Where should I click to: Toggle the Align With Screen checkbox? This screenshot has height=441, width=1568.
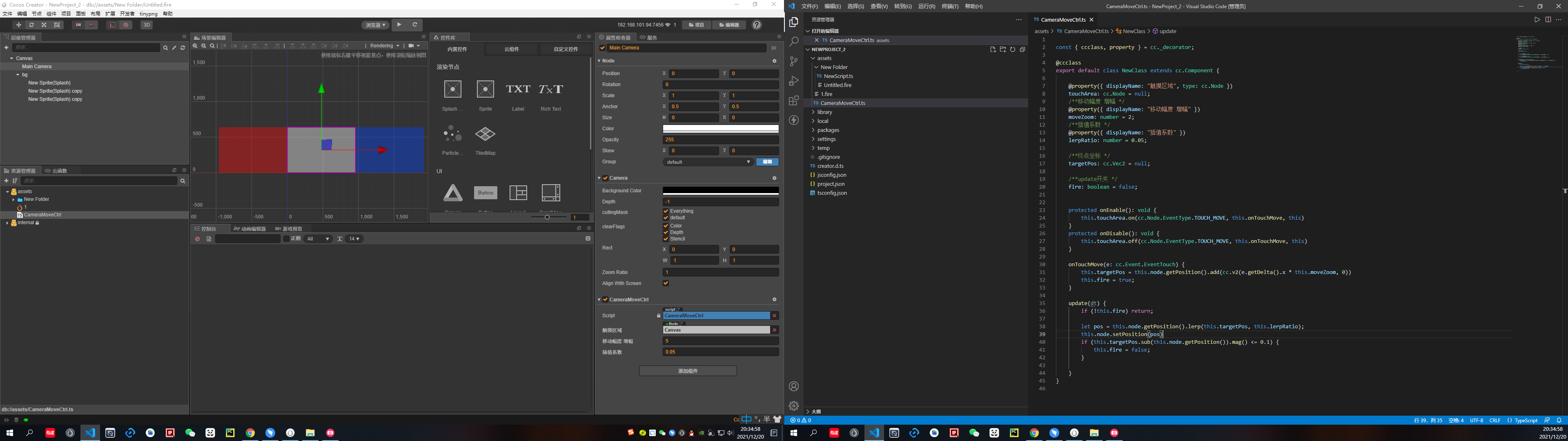[x=666, y=283]
